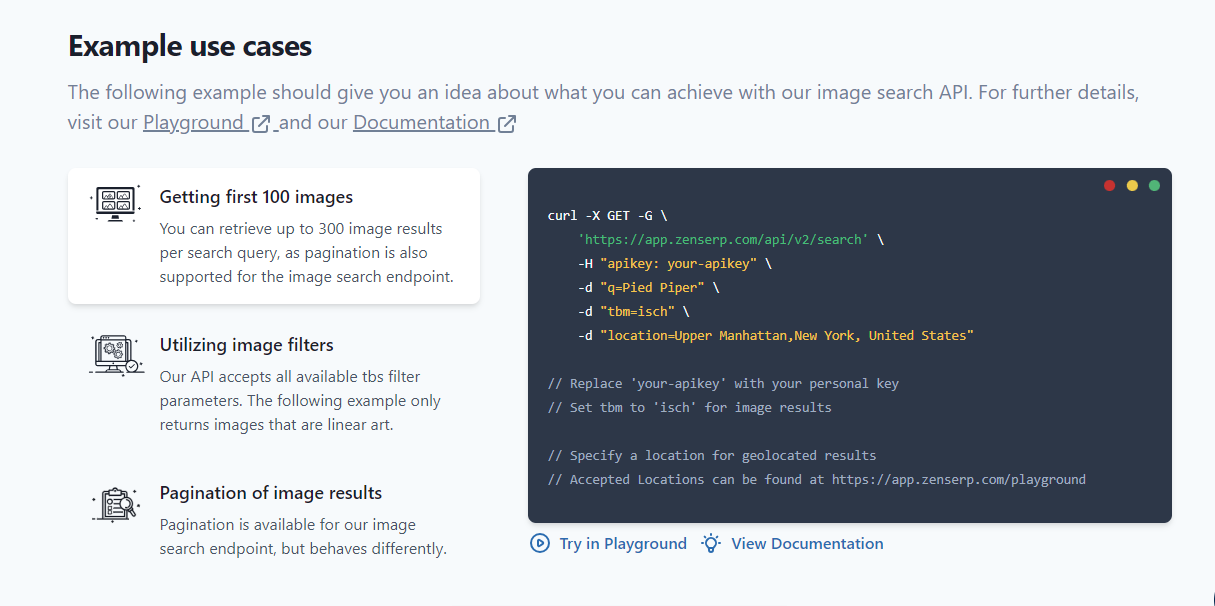Click the location parameter line in code

(776, 336)
